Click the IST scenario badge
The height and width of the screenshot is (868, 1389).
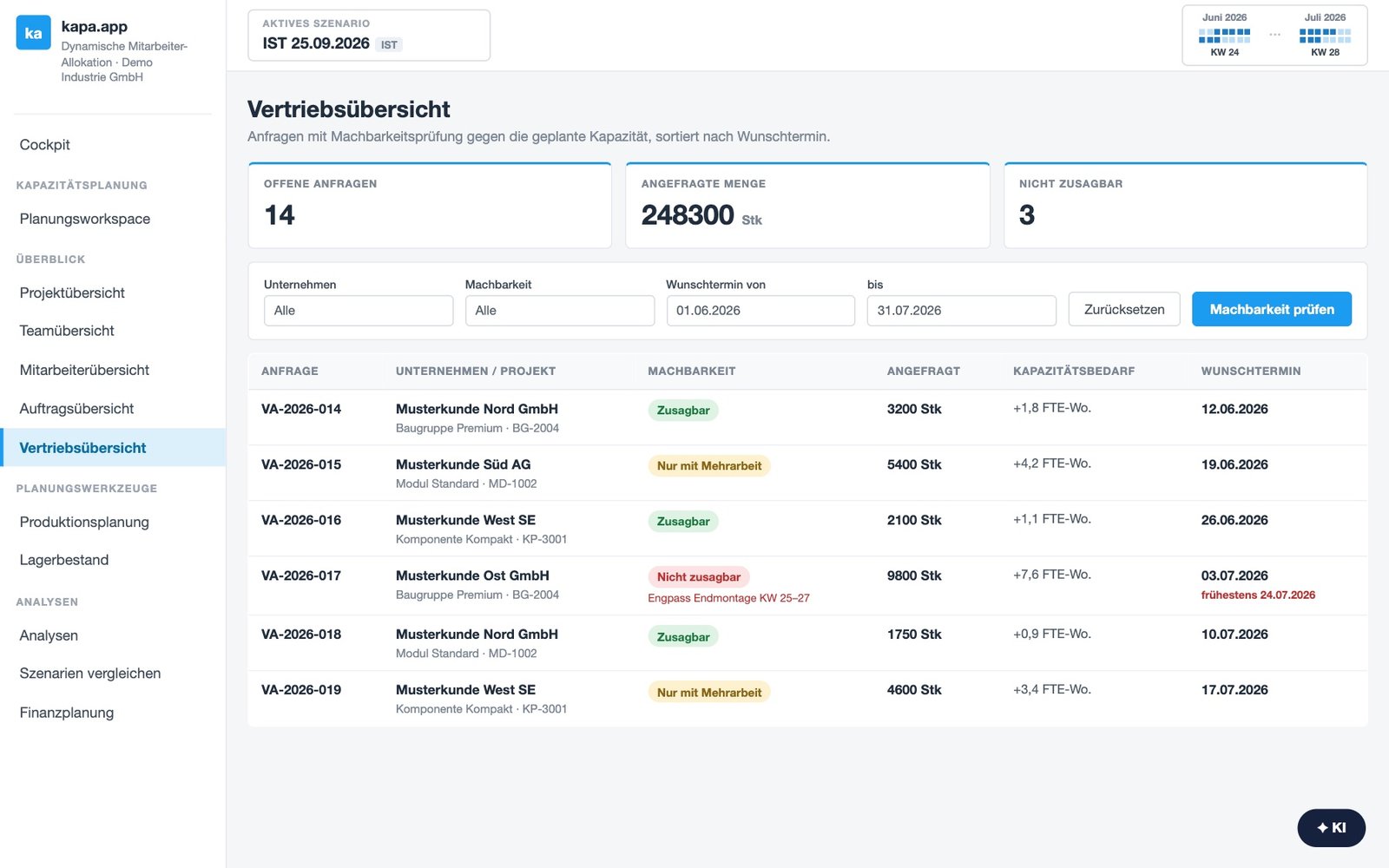(x=389, y=44)
